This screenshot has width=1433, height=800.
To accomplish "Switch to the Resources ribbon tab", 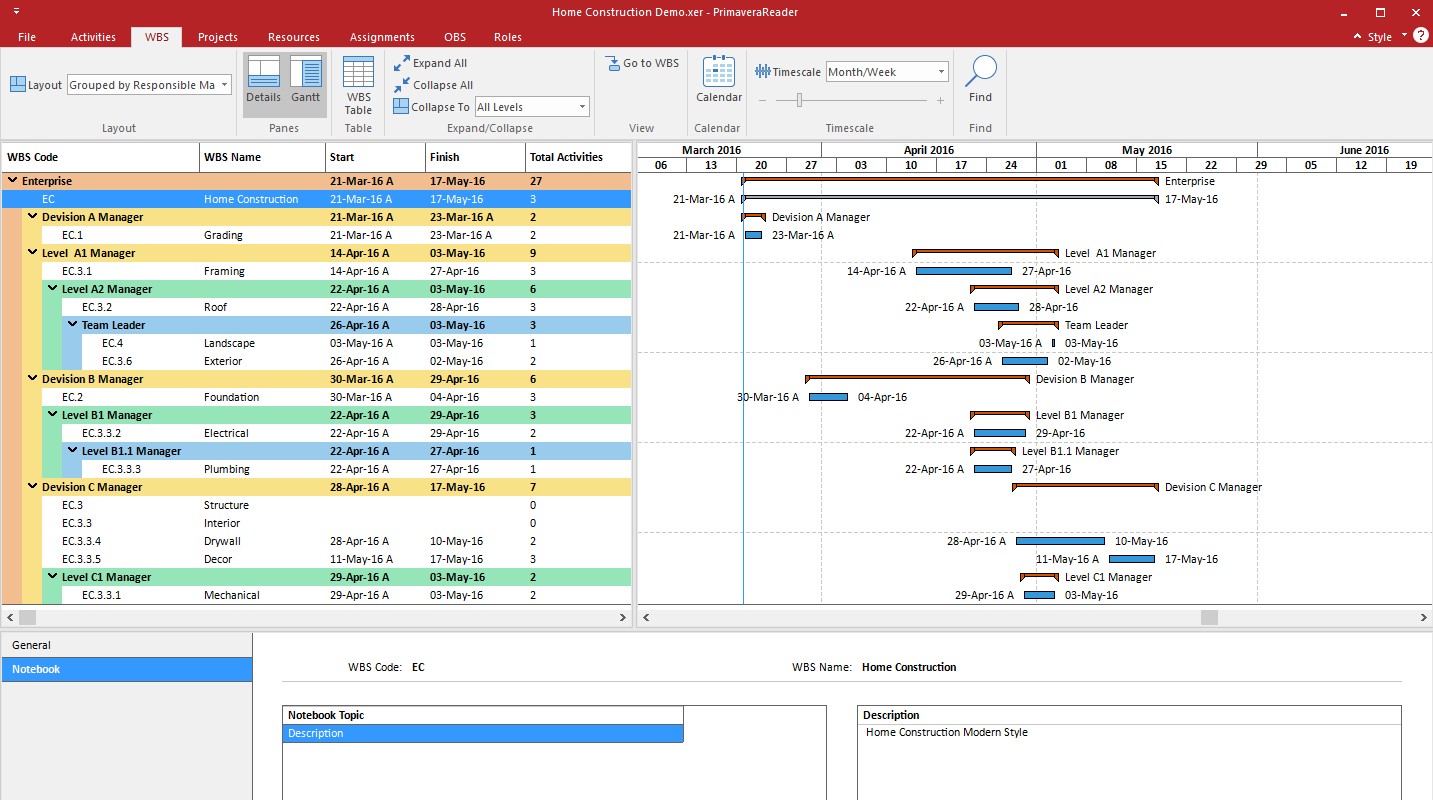I will coord(294,37).
